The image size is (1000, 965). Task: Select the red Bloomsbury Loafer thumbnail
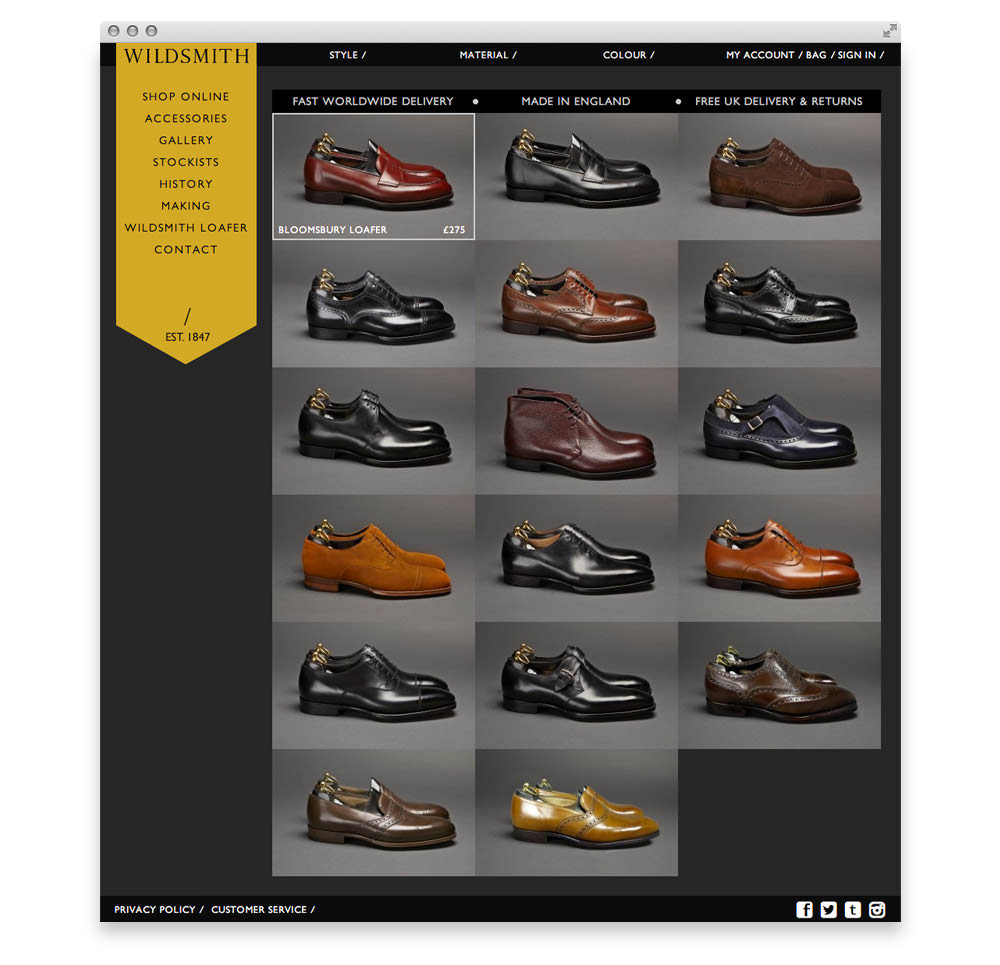click(374, 177)
